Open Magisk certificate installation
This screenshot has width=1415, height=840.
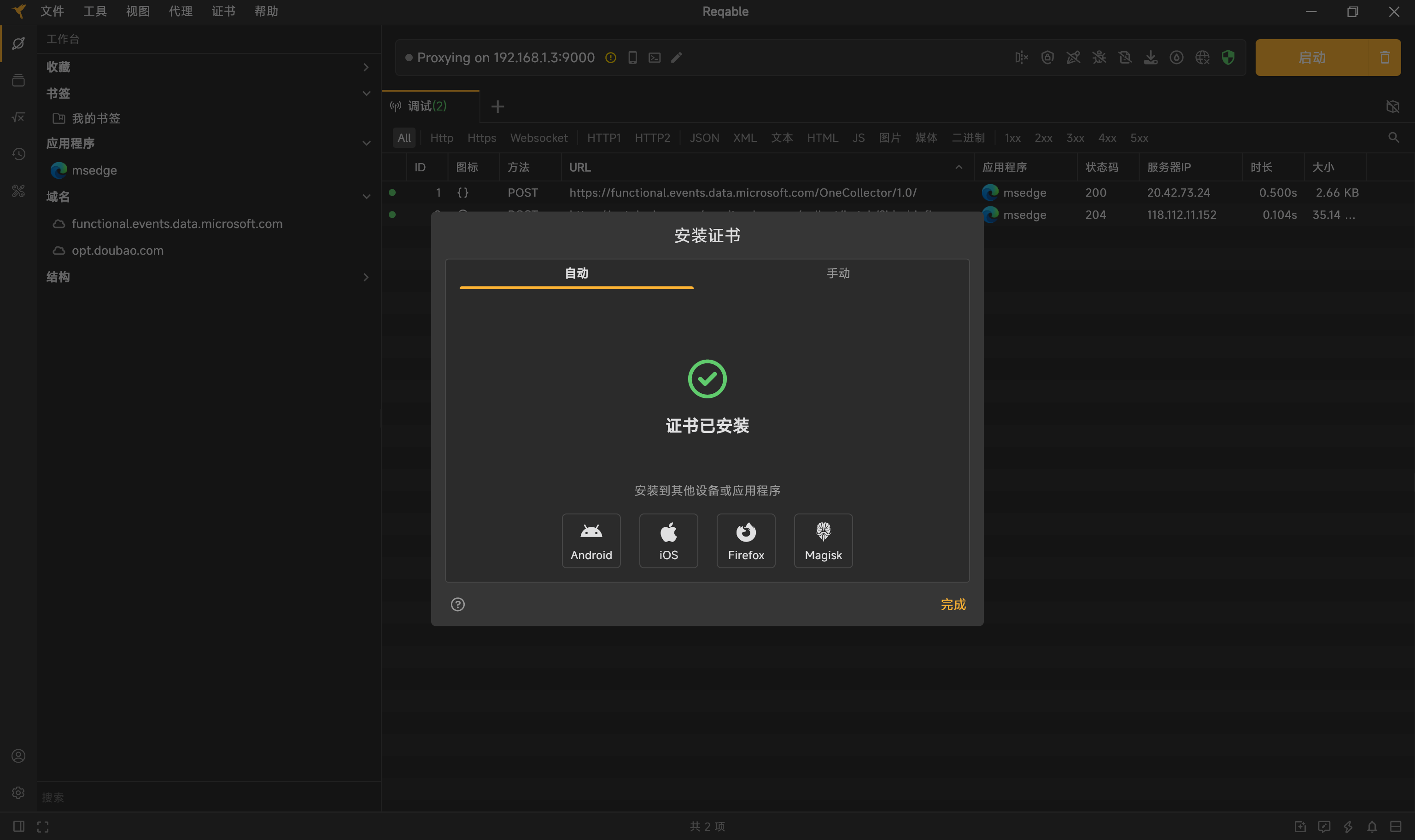[x=823, y=540]
